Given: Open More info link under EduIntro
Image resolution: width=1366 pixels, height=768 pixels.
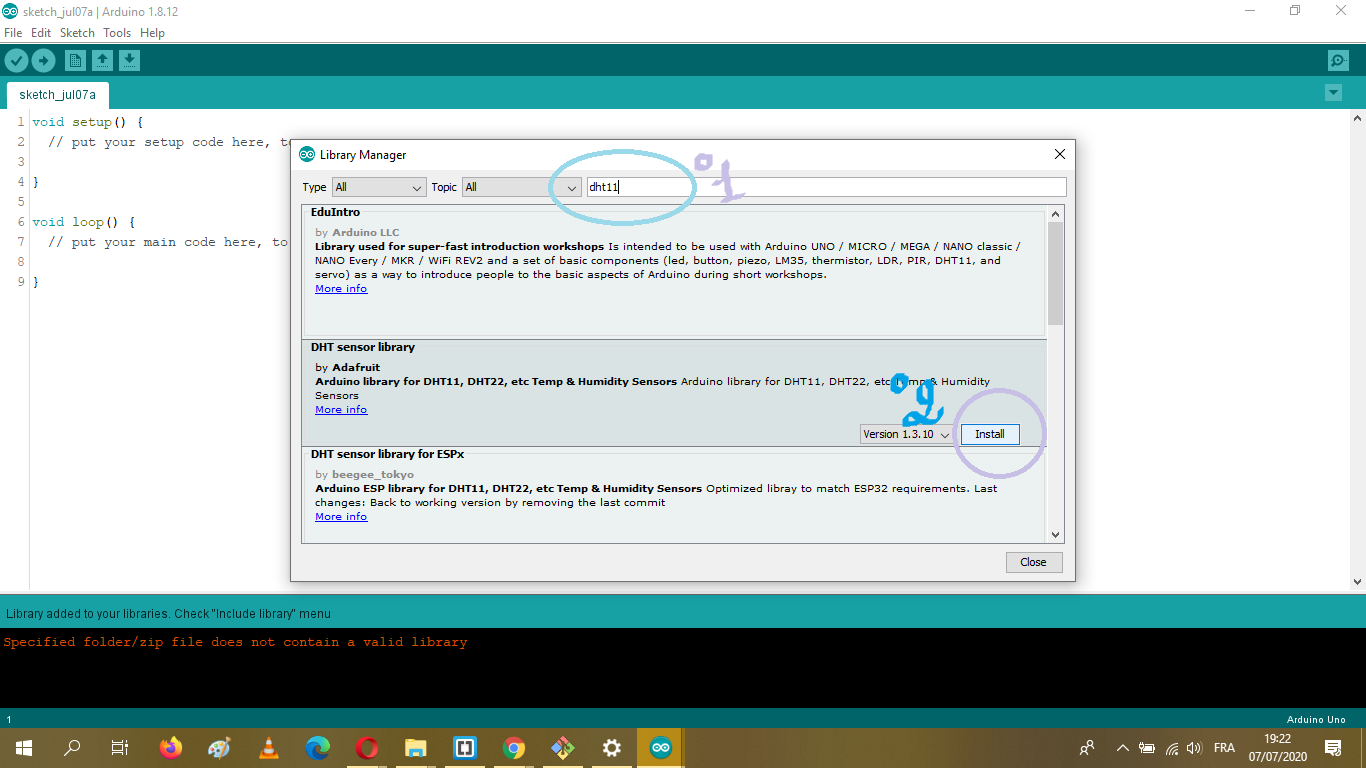Looking at the screenshot, I should point(341,289).
